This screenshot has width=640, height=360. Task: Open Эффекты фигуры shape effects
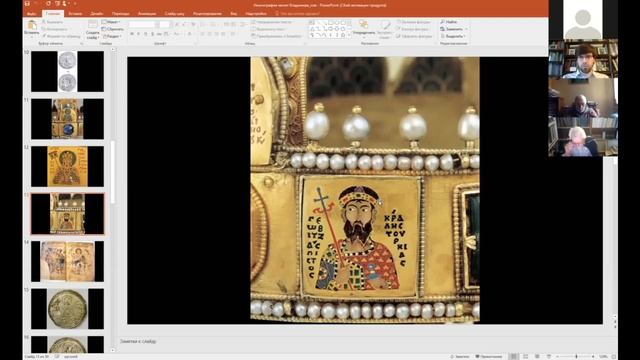coord(414,36)
